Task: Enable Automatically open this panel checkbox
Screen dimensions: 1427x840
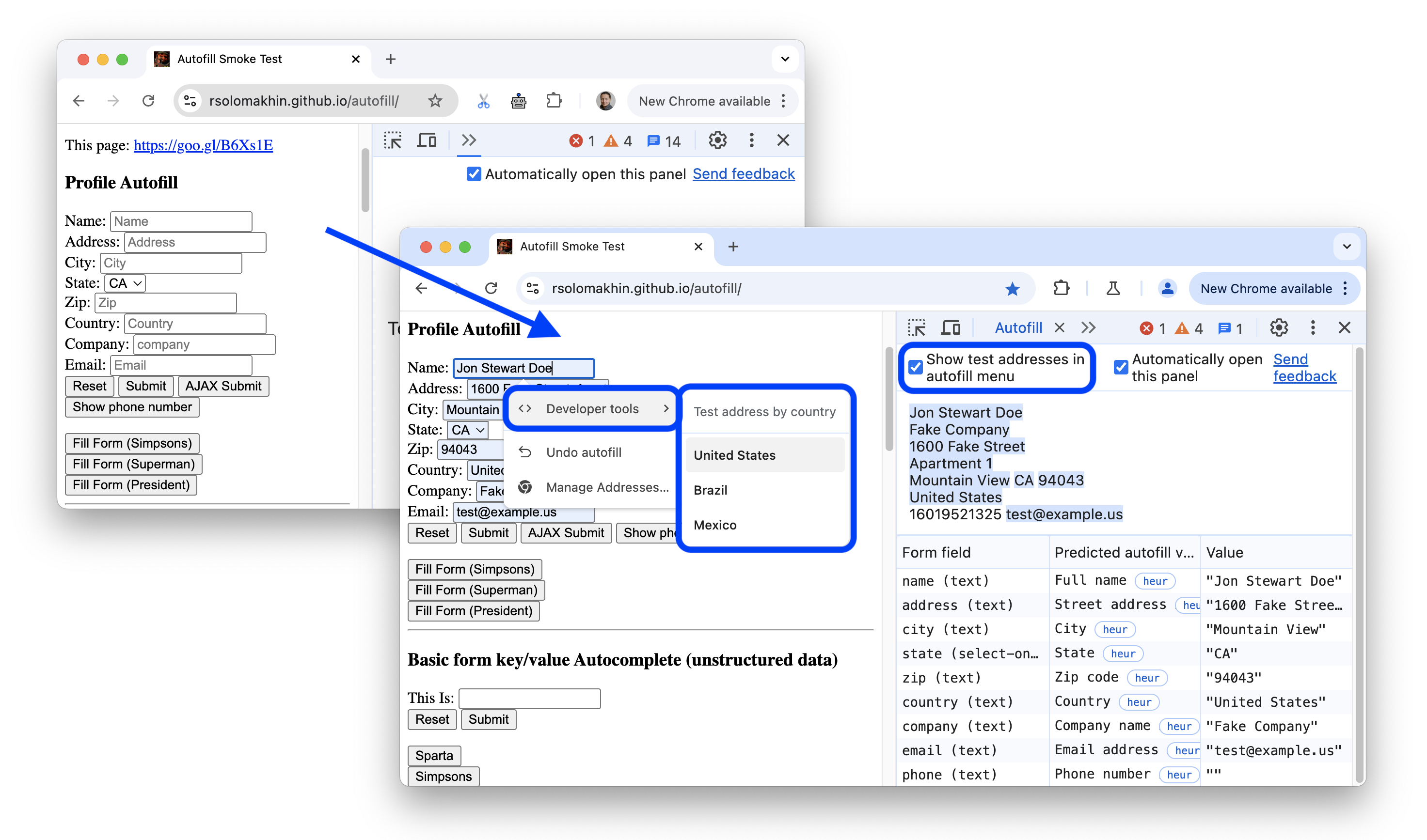Action: click(1121, 362)
